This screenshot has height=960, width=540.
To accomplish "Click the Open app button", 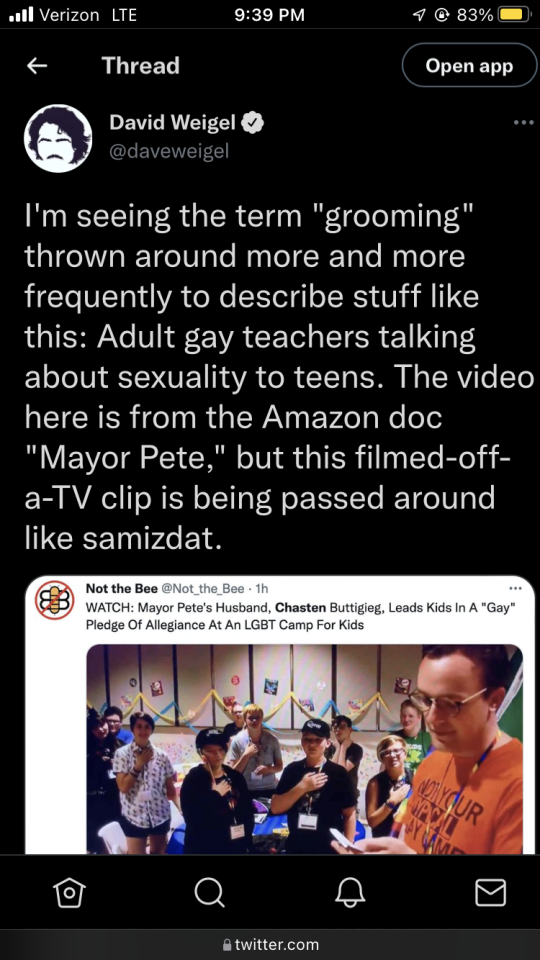I will pos(469,66).
